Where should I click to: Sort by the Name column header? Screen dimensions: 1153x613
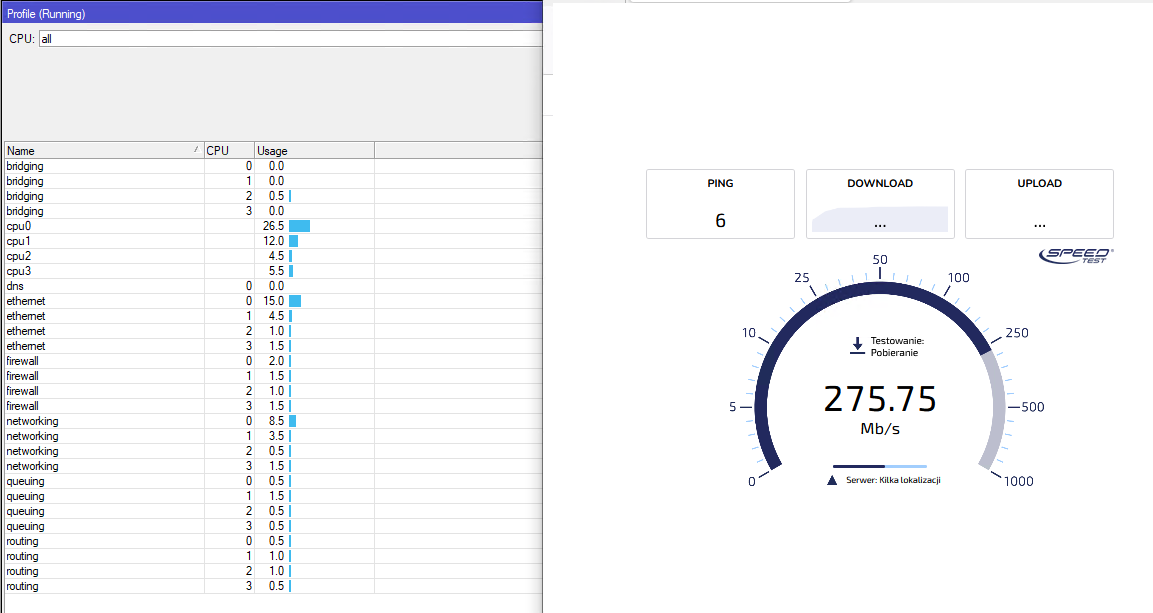[x=104, y=151]
